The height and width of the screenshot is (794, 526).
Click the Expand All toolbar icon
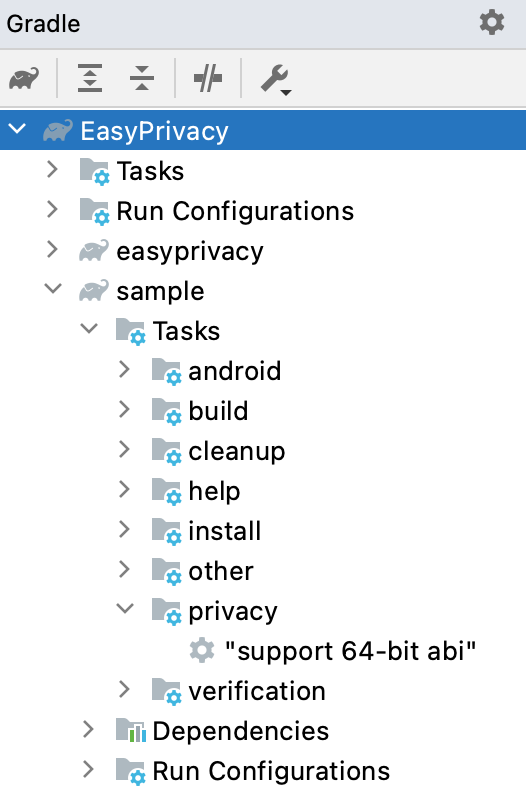[x=90, y=78]
